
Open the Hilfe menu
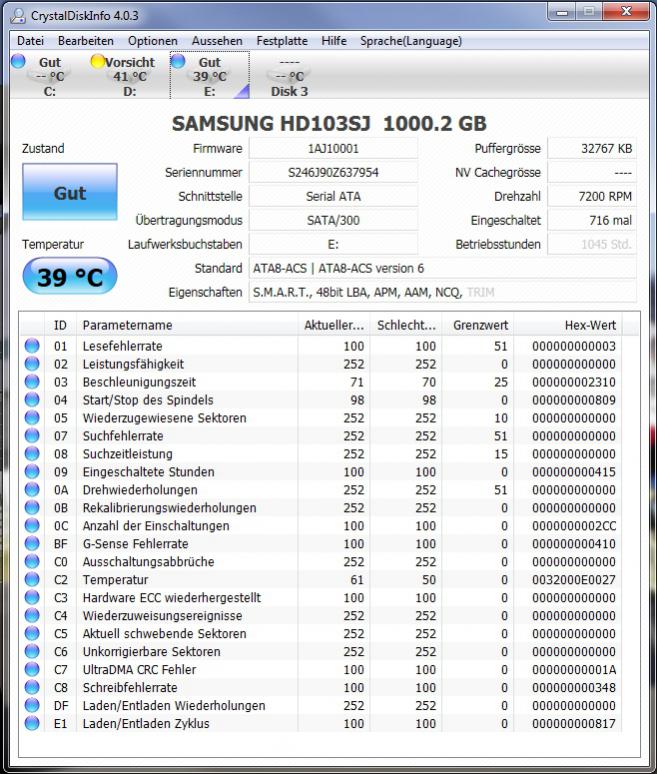[334, 41]
